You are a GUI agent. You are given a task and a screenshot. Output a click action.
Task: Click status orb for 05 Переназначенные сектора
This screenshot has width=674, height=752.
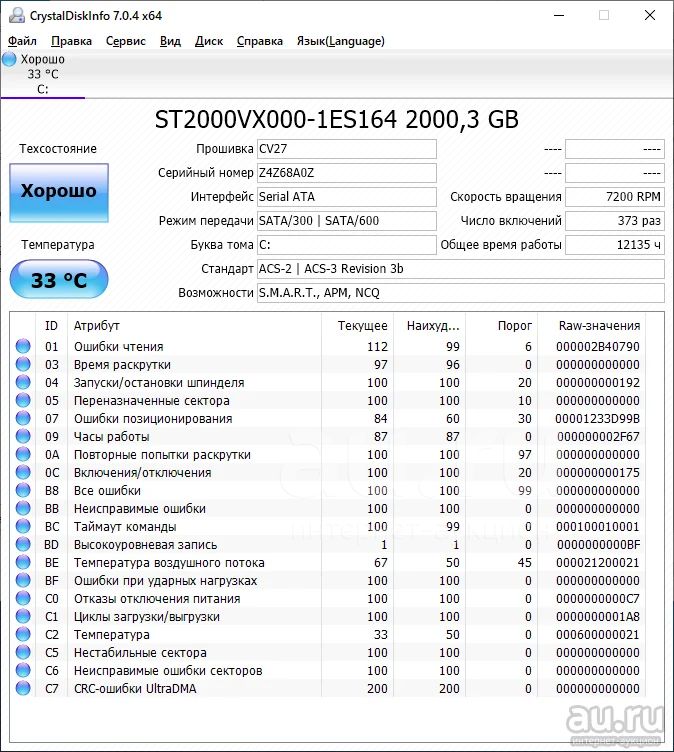coord(23,400)
